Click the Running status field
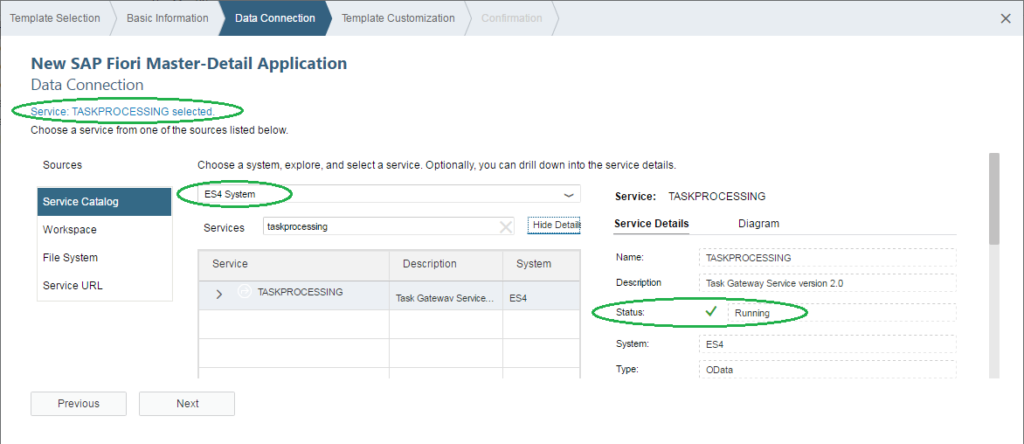 tap(842, 313)
